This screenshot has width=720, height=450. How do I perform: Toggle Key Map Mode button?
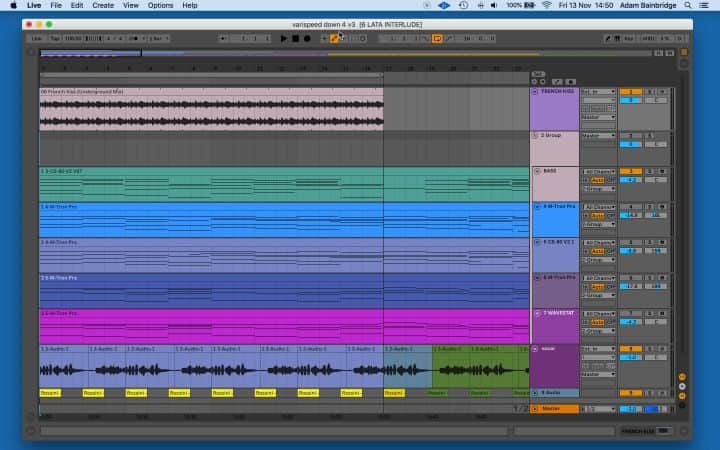click(x=629, y=39)
